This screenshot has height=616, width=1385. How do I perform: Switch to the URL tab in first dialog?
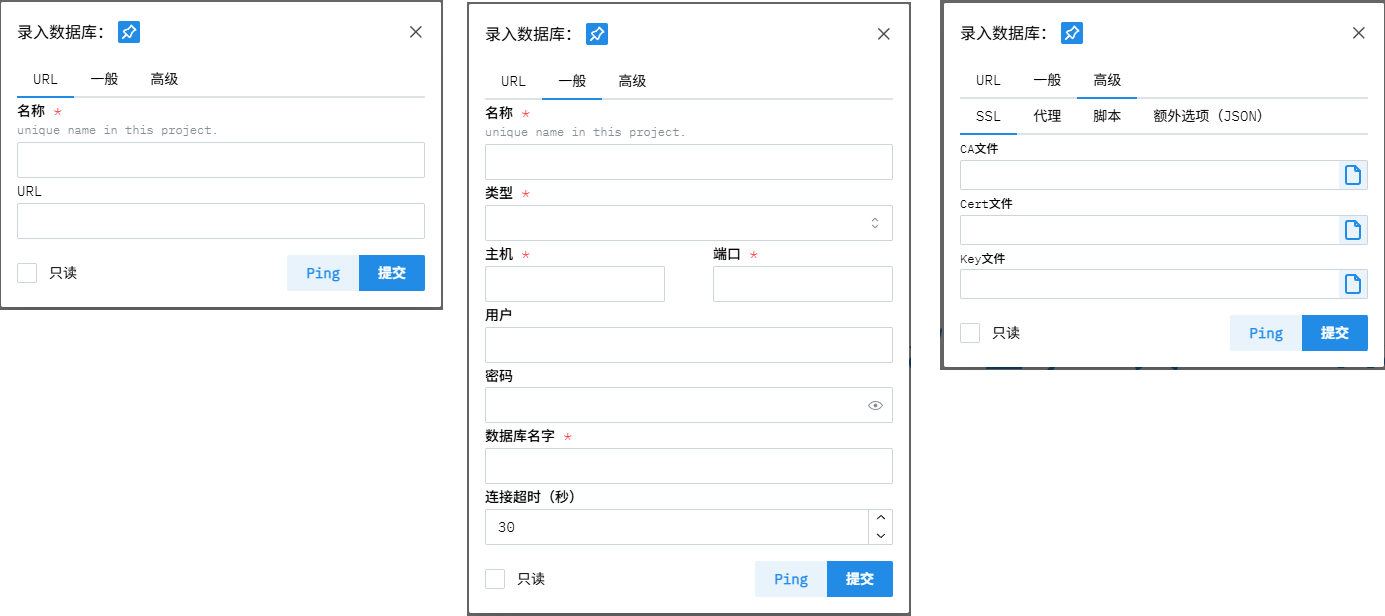click(x=45, y=79)
